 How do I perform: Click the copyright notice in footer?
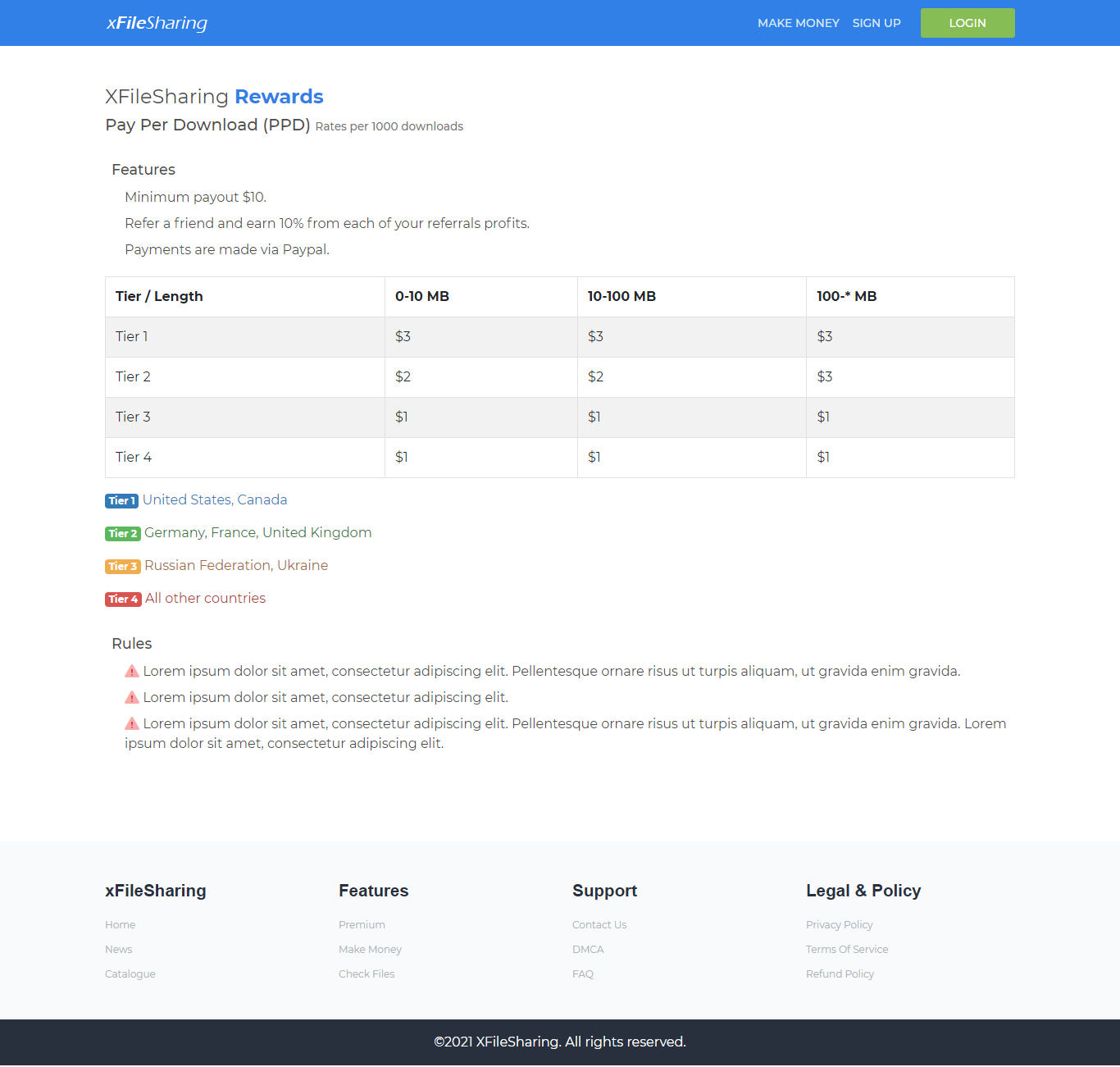pyautogui.click(x=560, y=1042)
